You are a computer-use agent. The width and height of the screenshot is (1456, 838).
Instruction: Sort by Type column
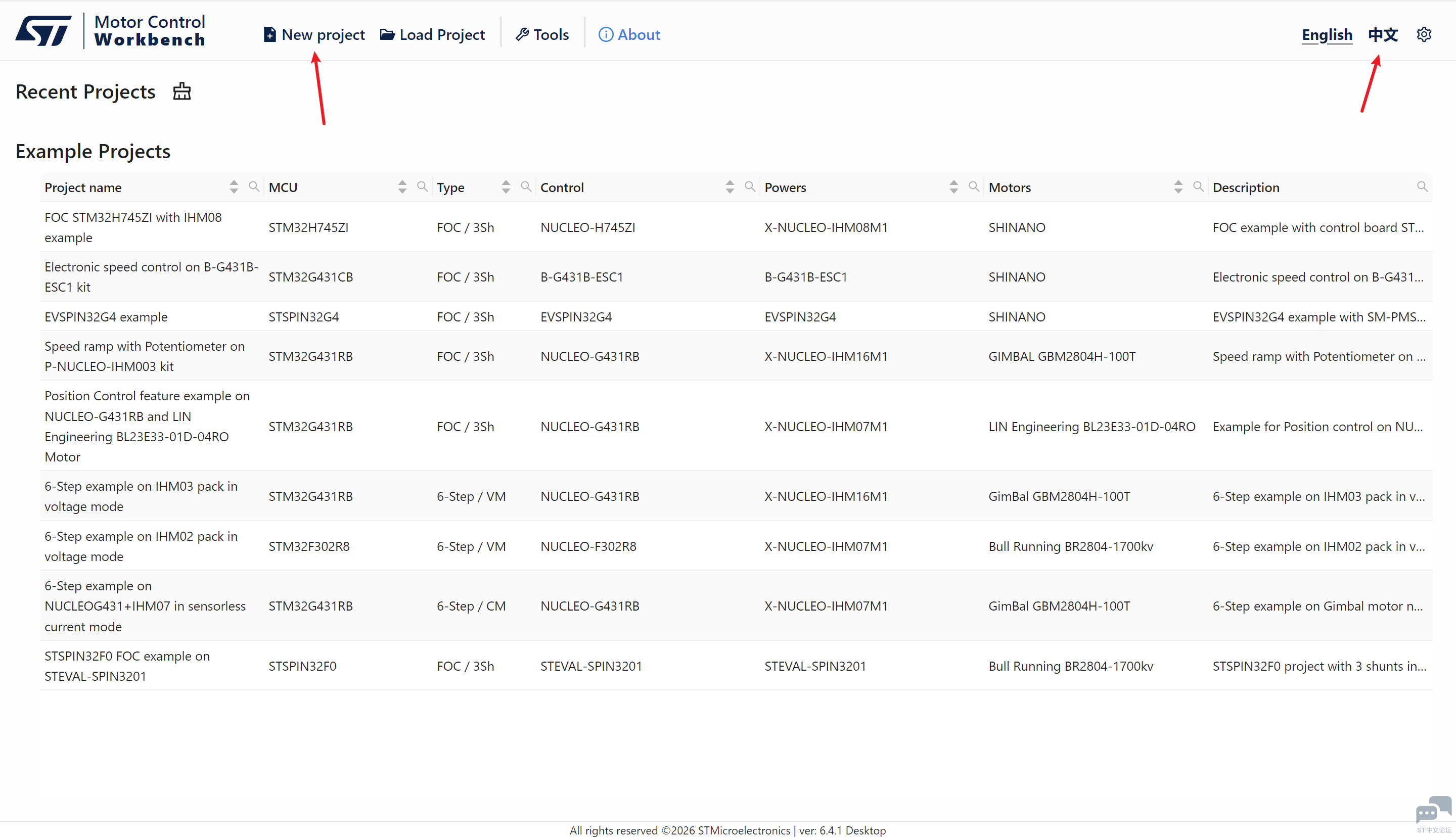coord(506,187)
